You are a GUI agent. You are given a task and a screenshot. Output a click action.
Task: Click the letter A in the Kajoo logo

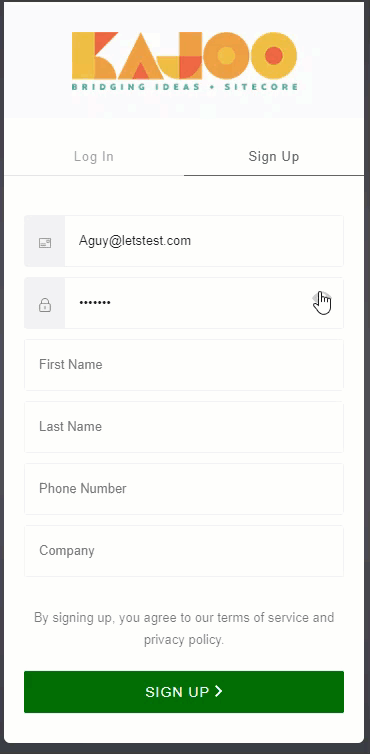pos(140,55)
